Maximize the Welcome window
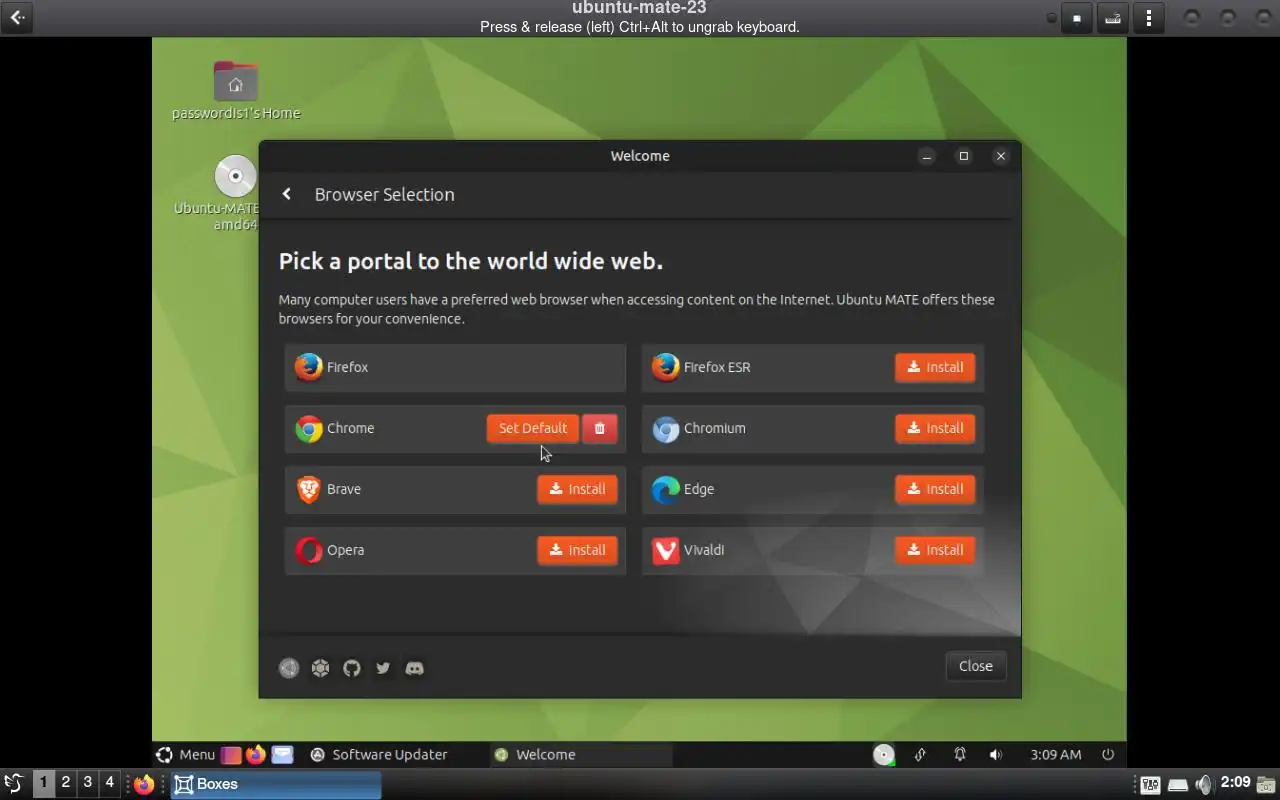 (964, 156)
